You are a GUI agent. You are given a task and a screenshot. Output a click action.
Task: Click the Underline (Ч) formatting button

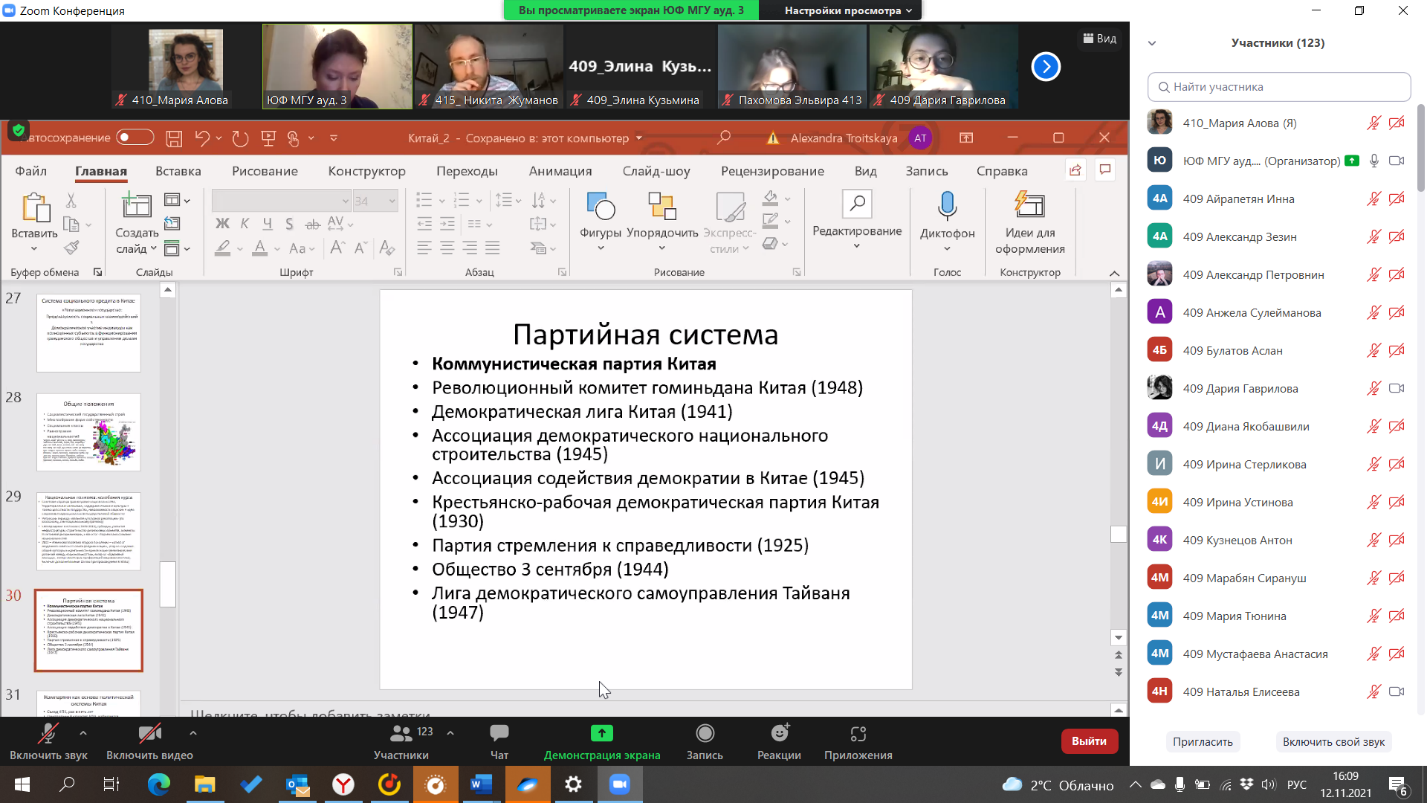pos(268,223)
